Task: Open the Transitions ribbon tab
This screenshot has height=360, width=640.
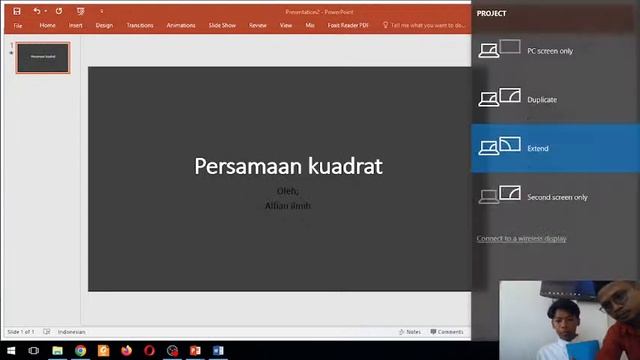Action: (x=140, y=25)
